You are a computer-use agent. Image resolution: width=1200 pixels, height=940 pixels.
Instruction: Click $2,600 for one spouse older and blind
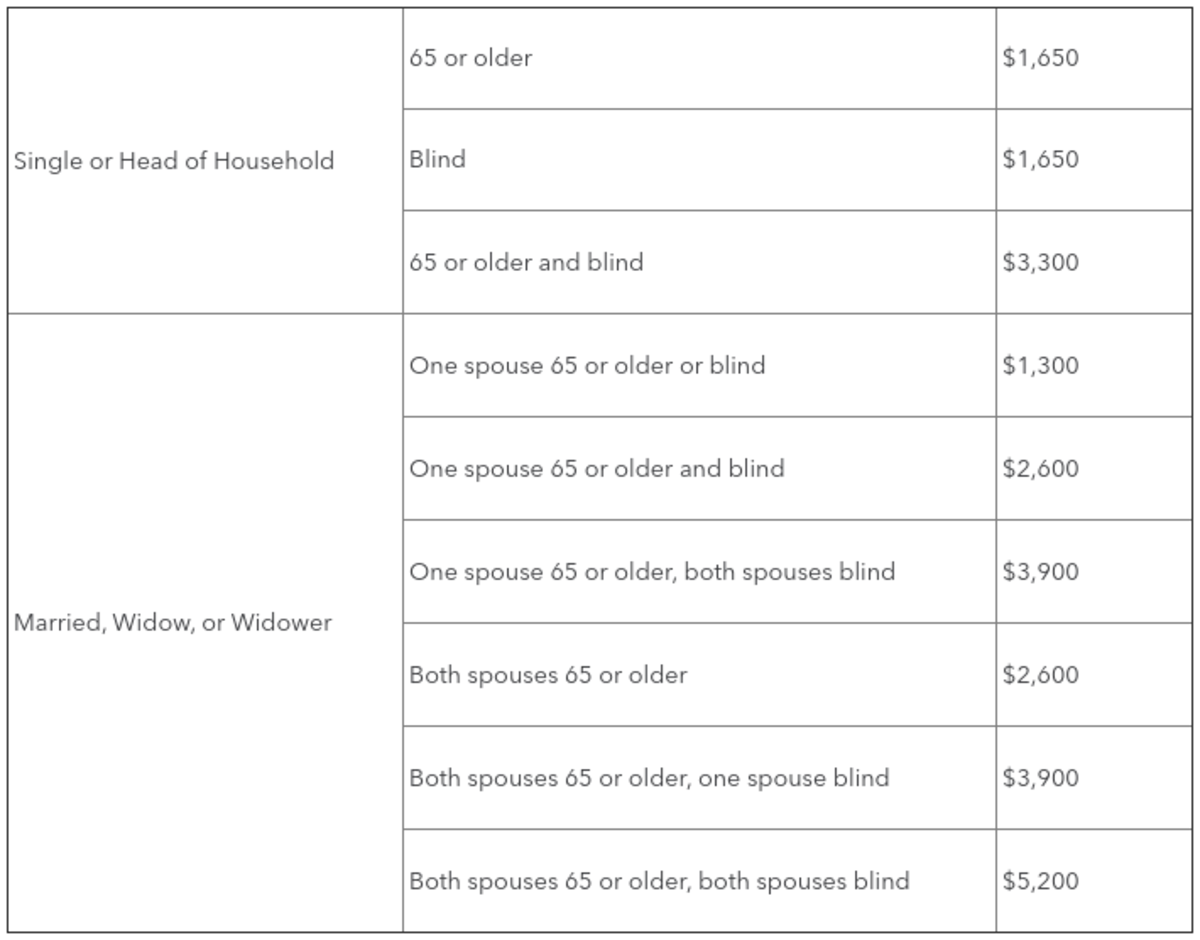tap(1041, 468)
